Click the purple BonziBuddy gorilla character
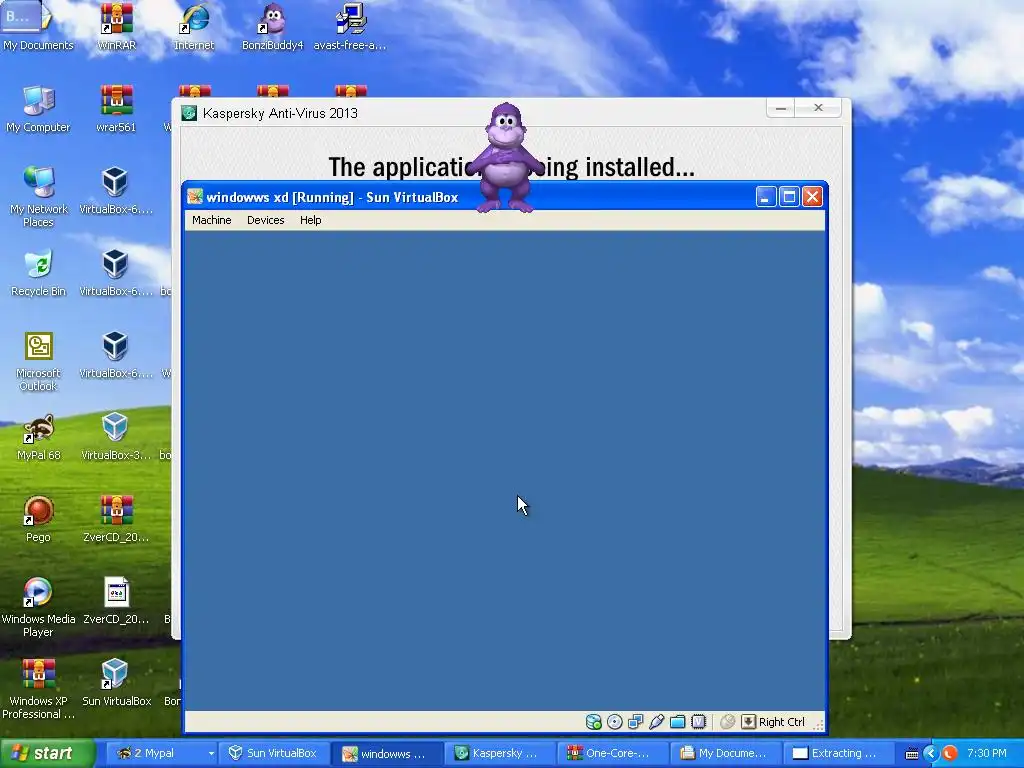This screenshot has width=1024, height=768. coord(505,157)
